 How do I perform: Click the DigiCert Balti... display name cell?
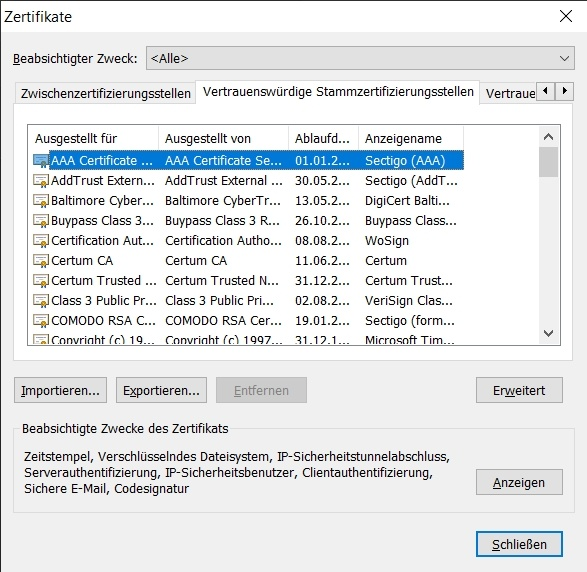click(x=407, y=201)
